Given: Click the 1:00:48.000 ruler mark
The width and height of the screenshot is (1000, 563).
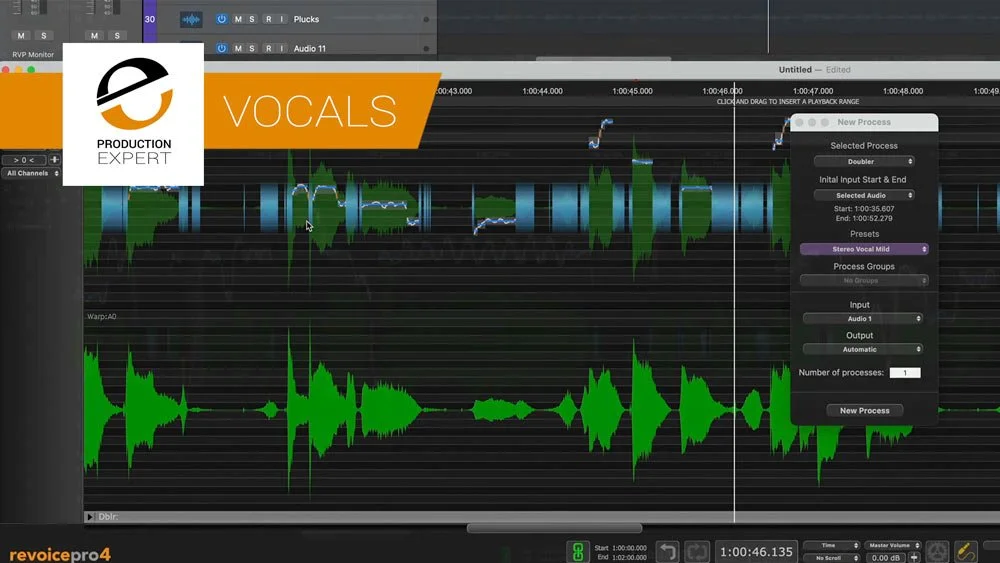Looking at the screenshot, I should click(x=902, y=91).
